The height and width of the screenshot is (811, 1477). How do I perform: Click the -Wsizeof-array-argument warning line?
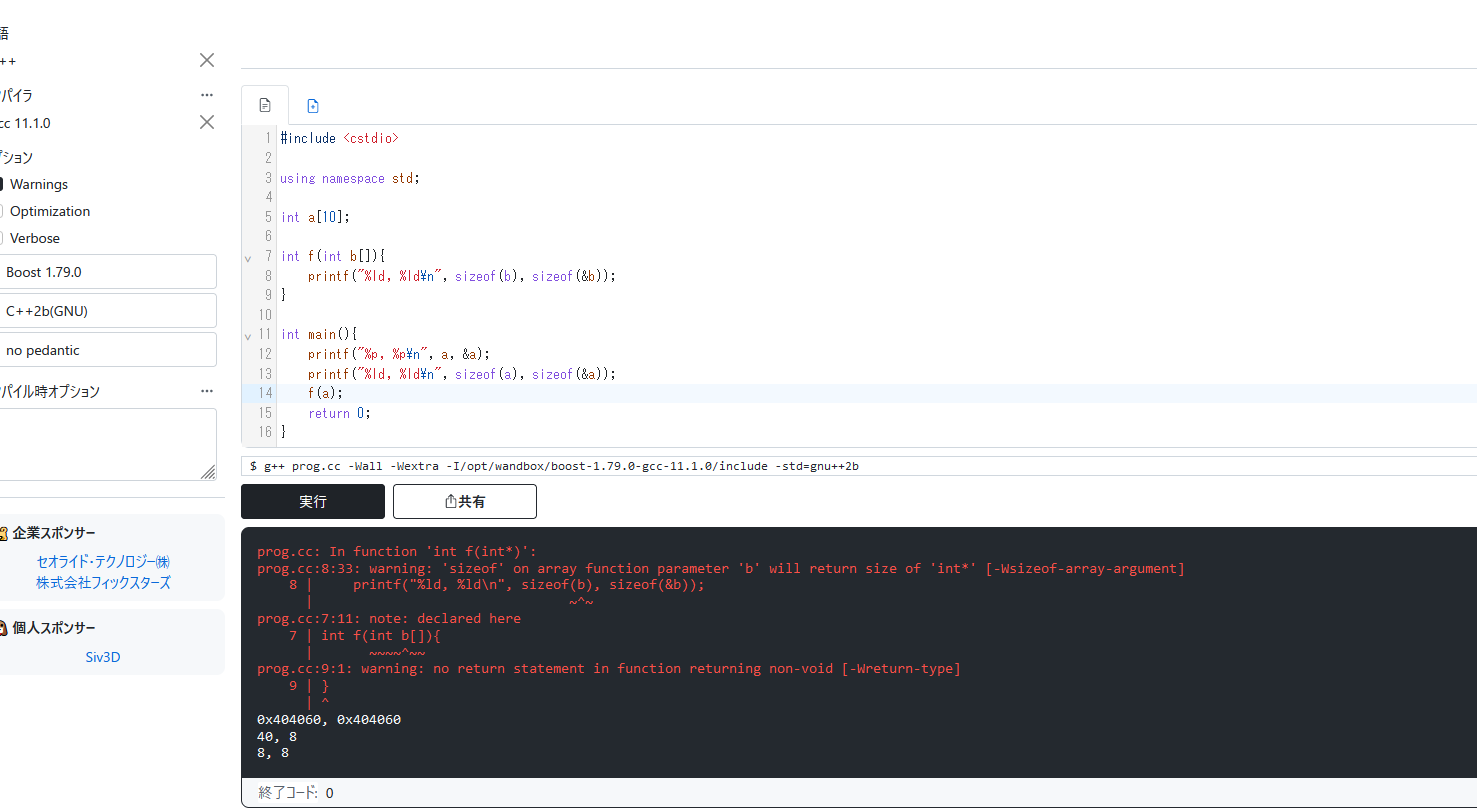[721, 568]
